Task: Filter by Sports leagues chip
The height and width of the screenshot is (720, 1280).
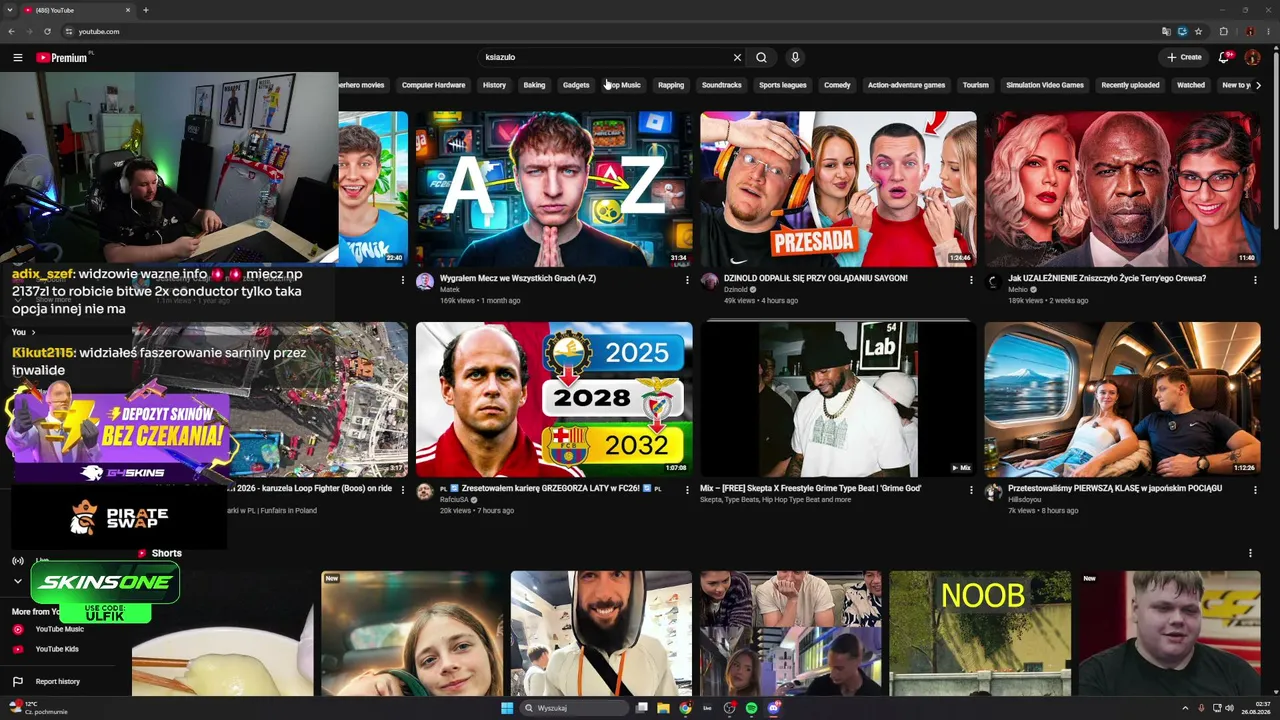Action: (x=782, y=85)
